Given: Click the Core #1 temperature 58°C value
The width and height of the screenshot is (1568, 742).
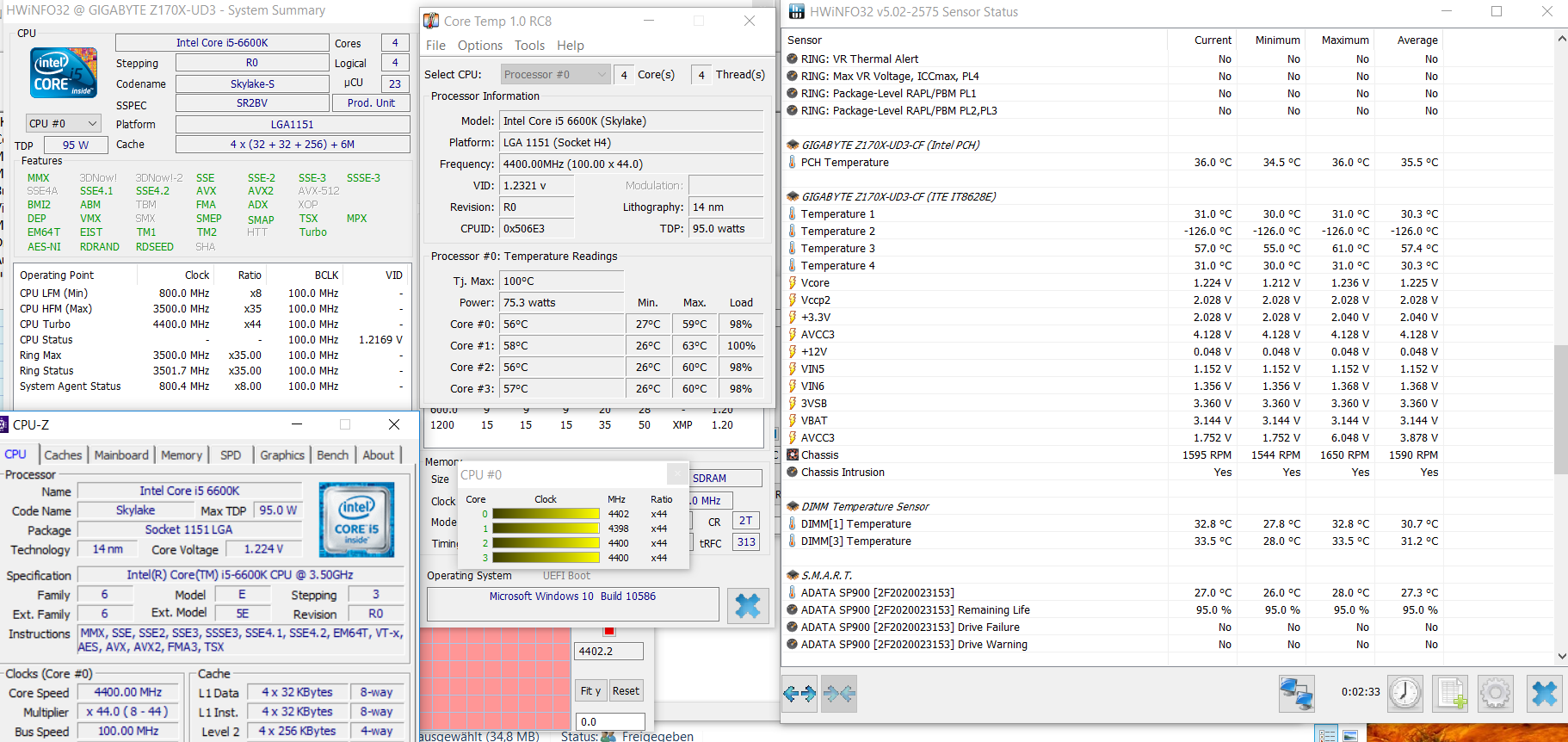Looking at the screenshot, I should tap(561, 345).
